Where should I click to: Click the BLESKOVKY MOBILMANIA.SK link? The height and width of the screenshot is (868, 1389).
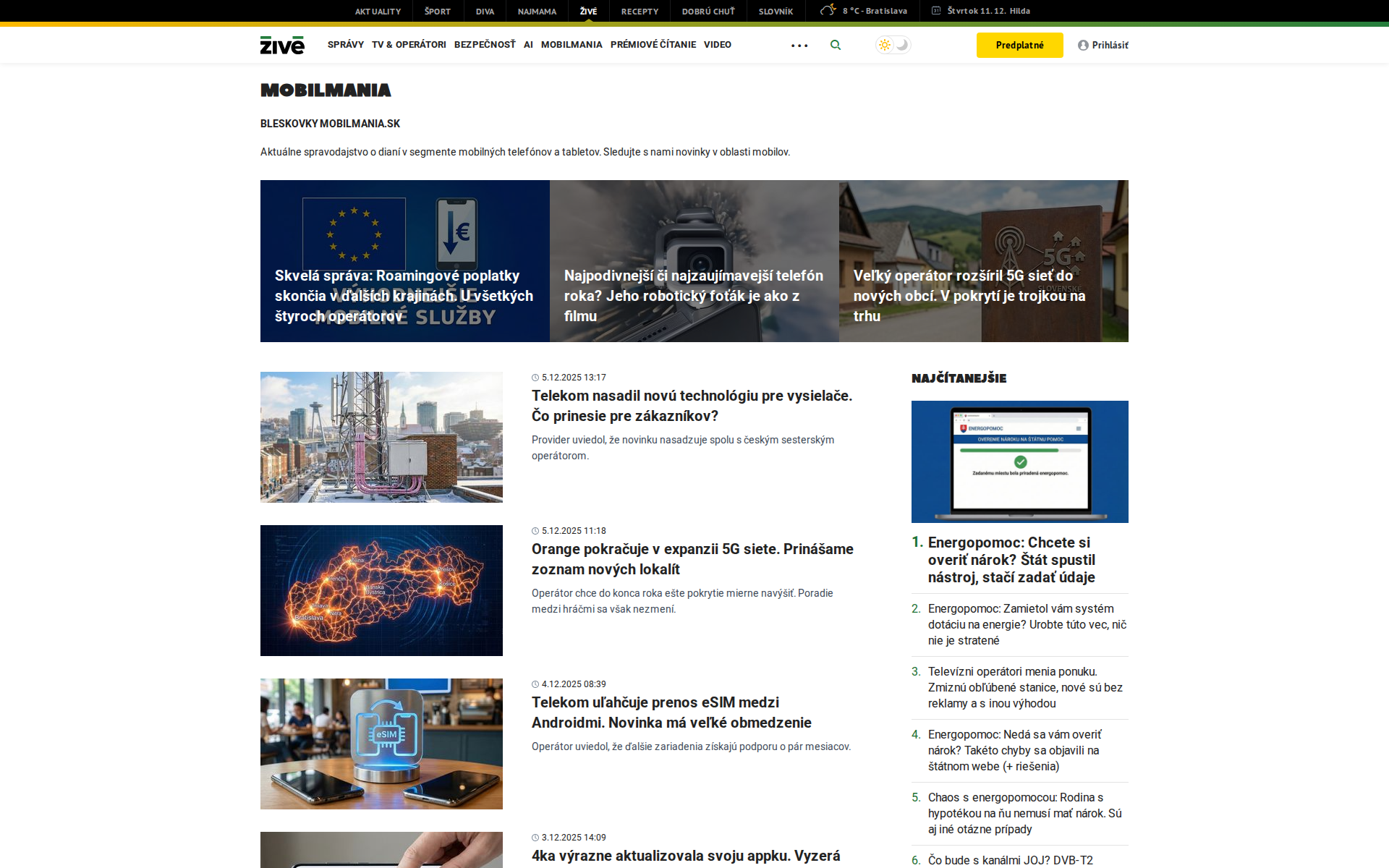tap(329, 123)
